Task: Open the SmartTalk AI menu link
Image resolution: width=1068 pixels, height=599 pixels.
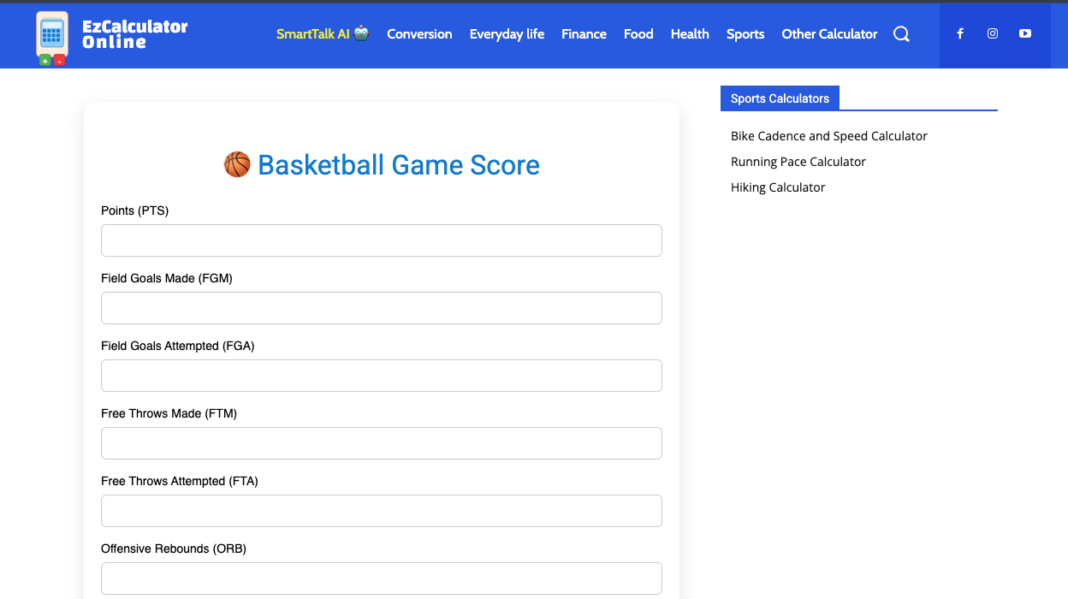Action: point(313,33)
